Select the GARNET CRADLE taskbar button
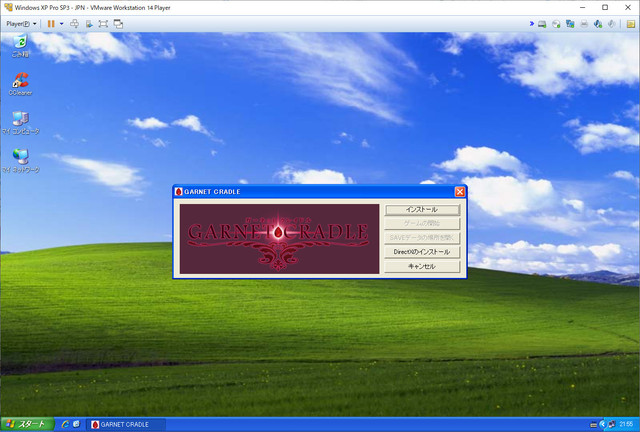 click(126, 425)
